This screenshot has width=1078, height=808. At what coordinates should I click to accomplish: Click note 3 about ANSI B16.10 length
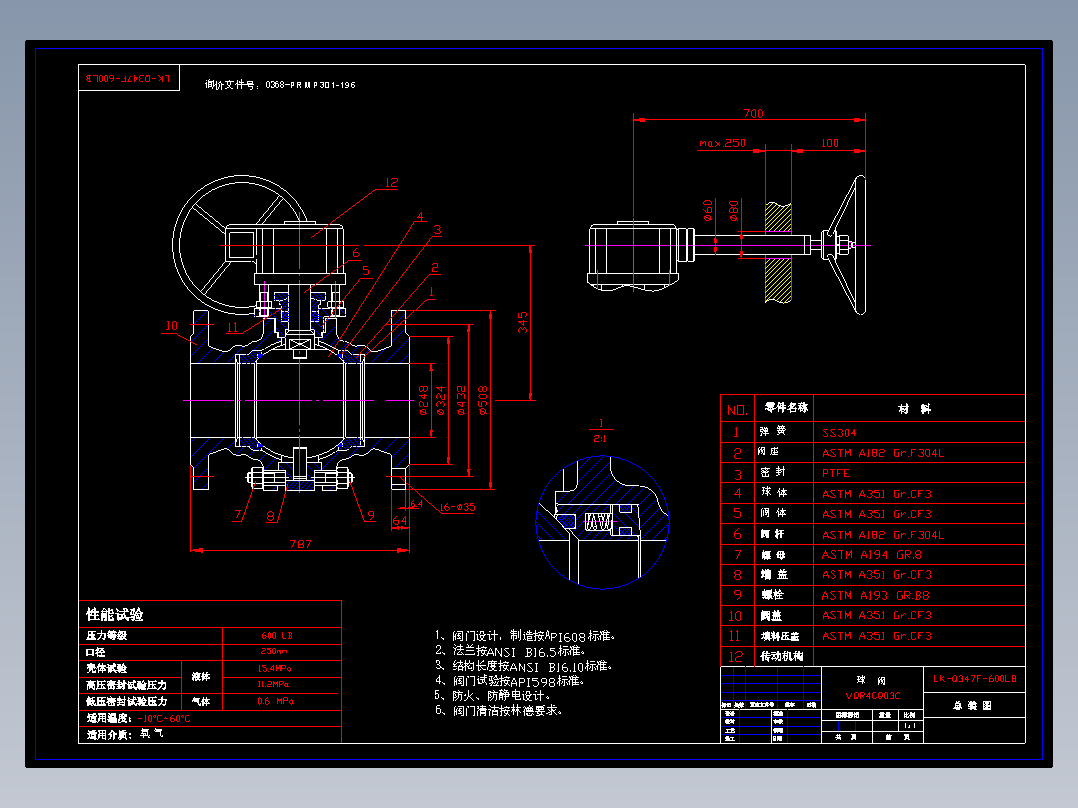point(523,666)
